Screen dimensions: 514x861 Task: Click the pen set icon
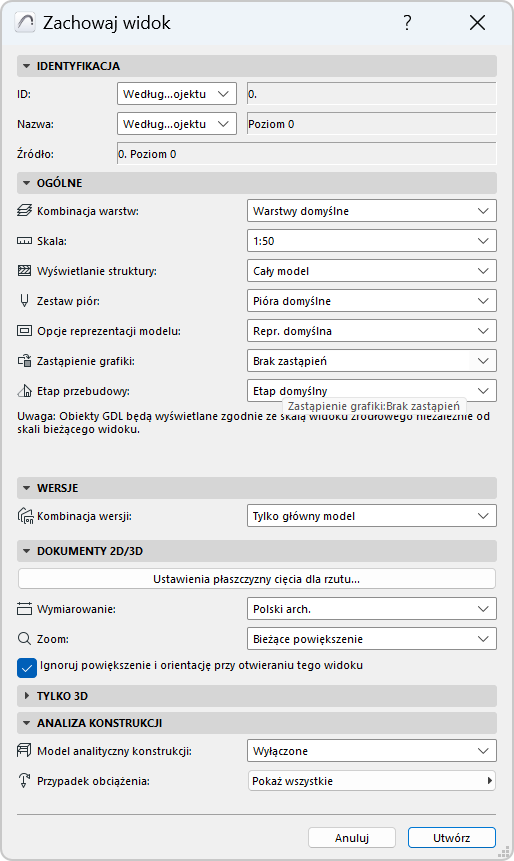(x=24, y=300)
